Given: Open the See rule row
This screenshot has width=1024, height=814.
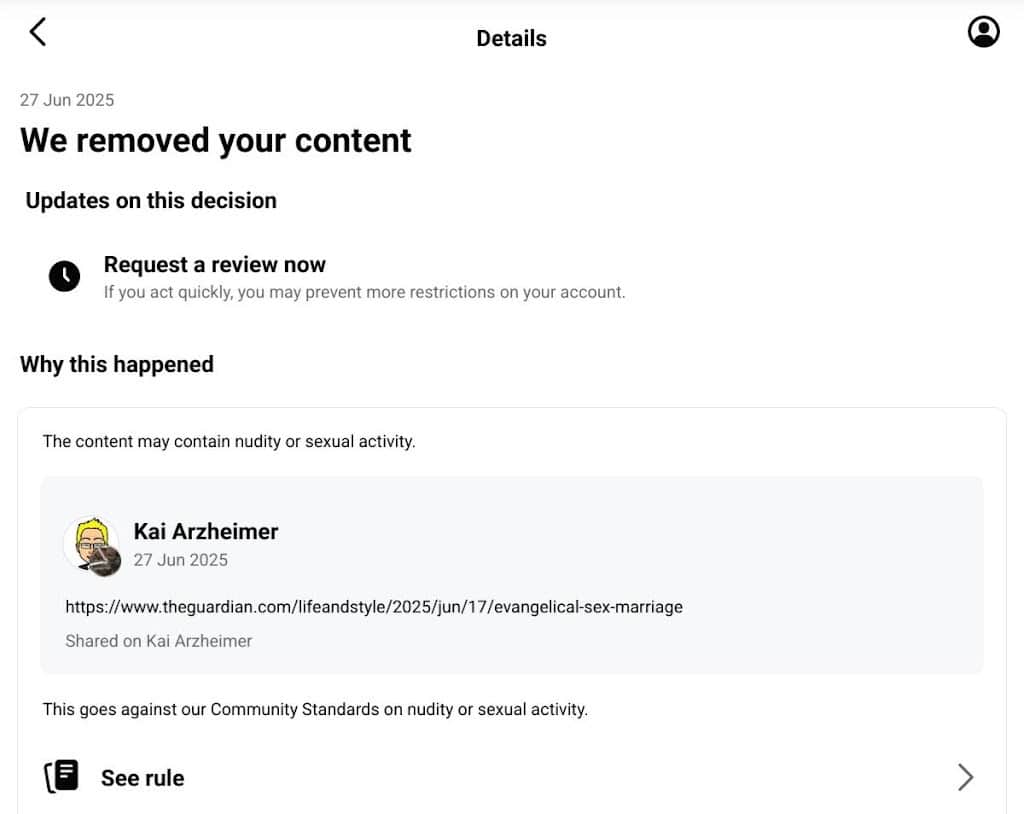Looking at the screenshot, I should pos(512,777).
